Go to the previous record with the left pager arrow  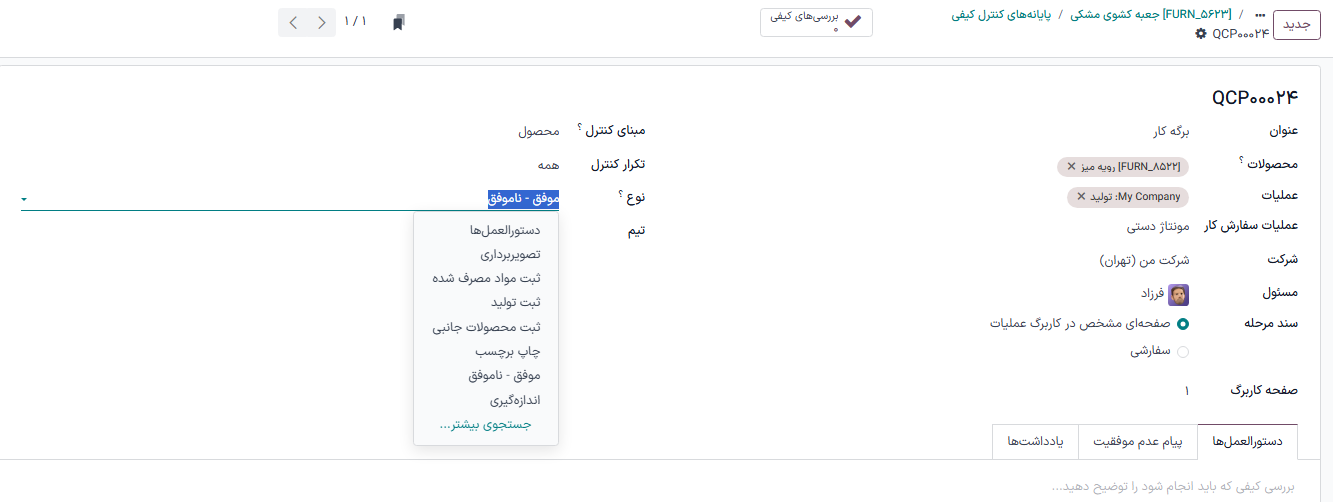pos(293,22)
